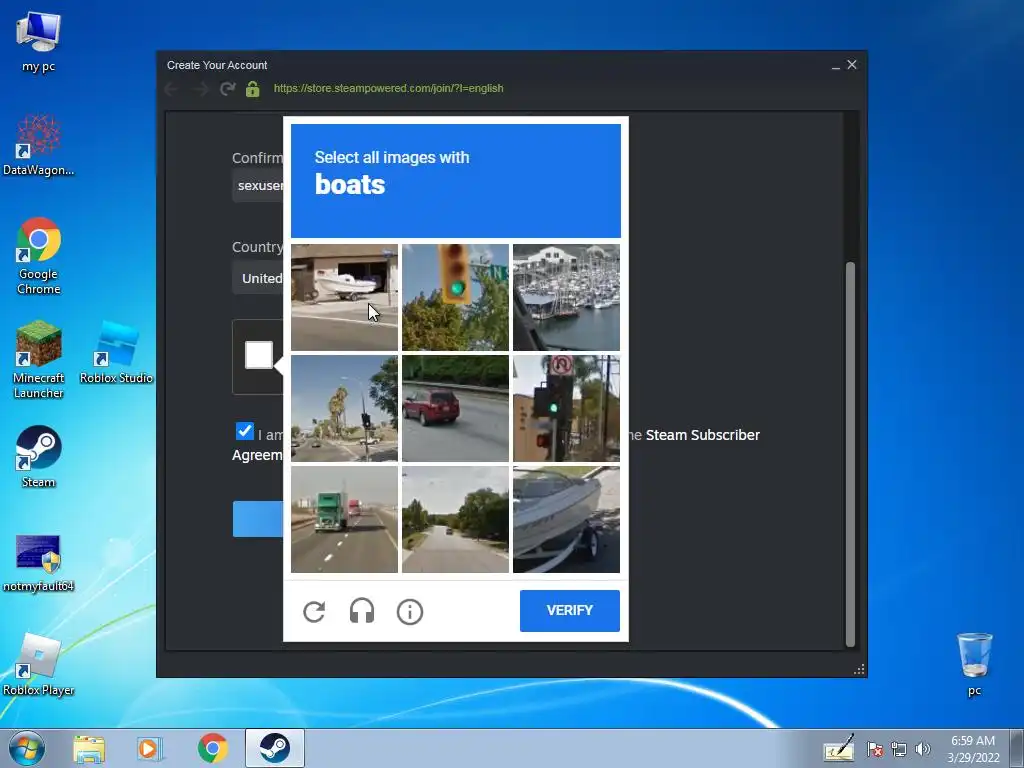This screenshot has width=1024, height=768.
Task: Select the green truck on highway image
Action: coord(344,520)
